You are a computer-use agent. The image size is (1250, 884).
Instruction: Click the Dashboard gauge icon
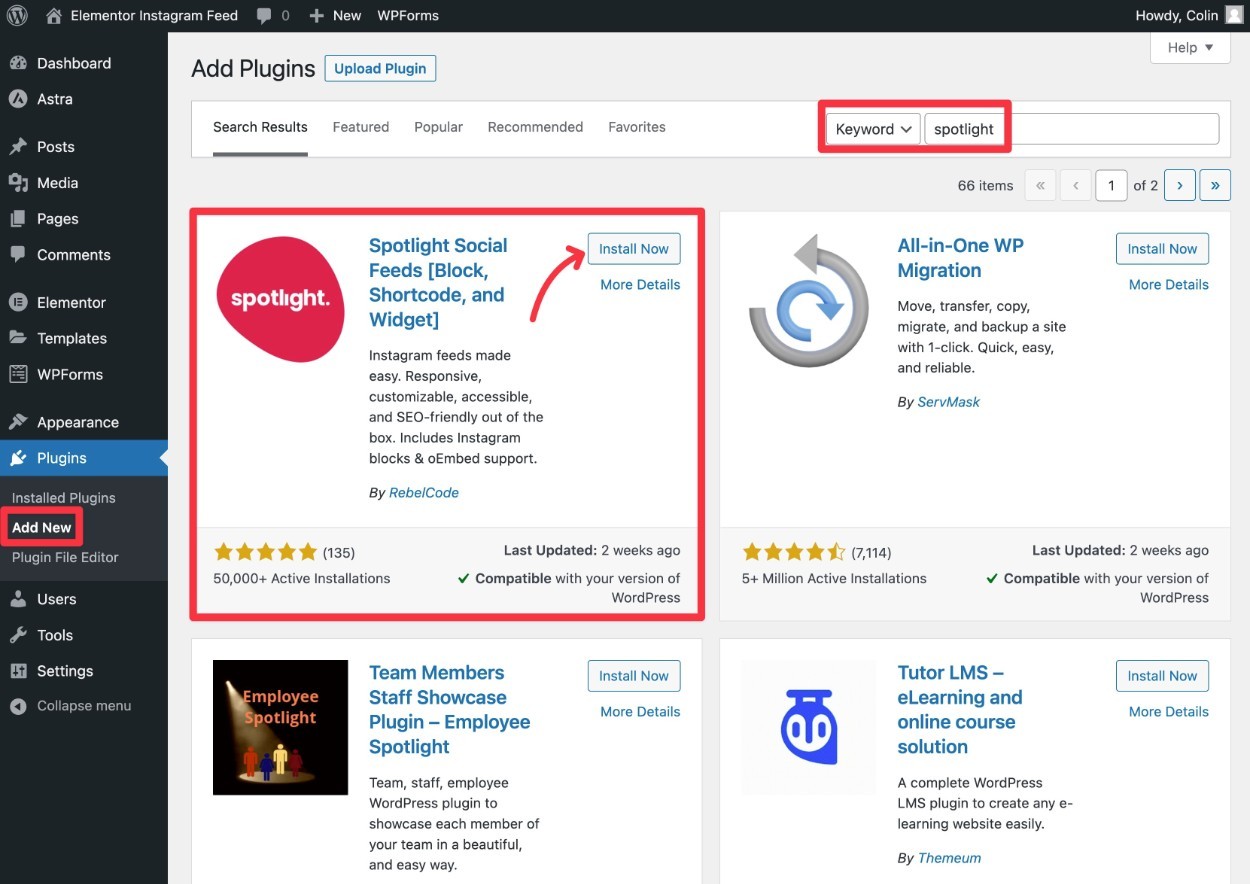tap(18, 63)
